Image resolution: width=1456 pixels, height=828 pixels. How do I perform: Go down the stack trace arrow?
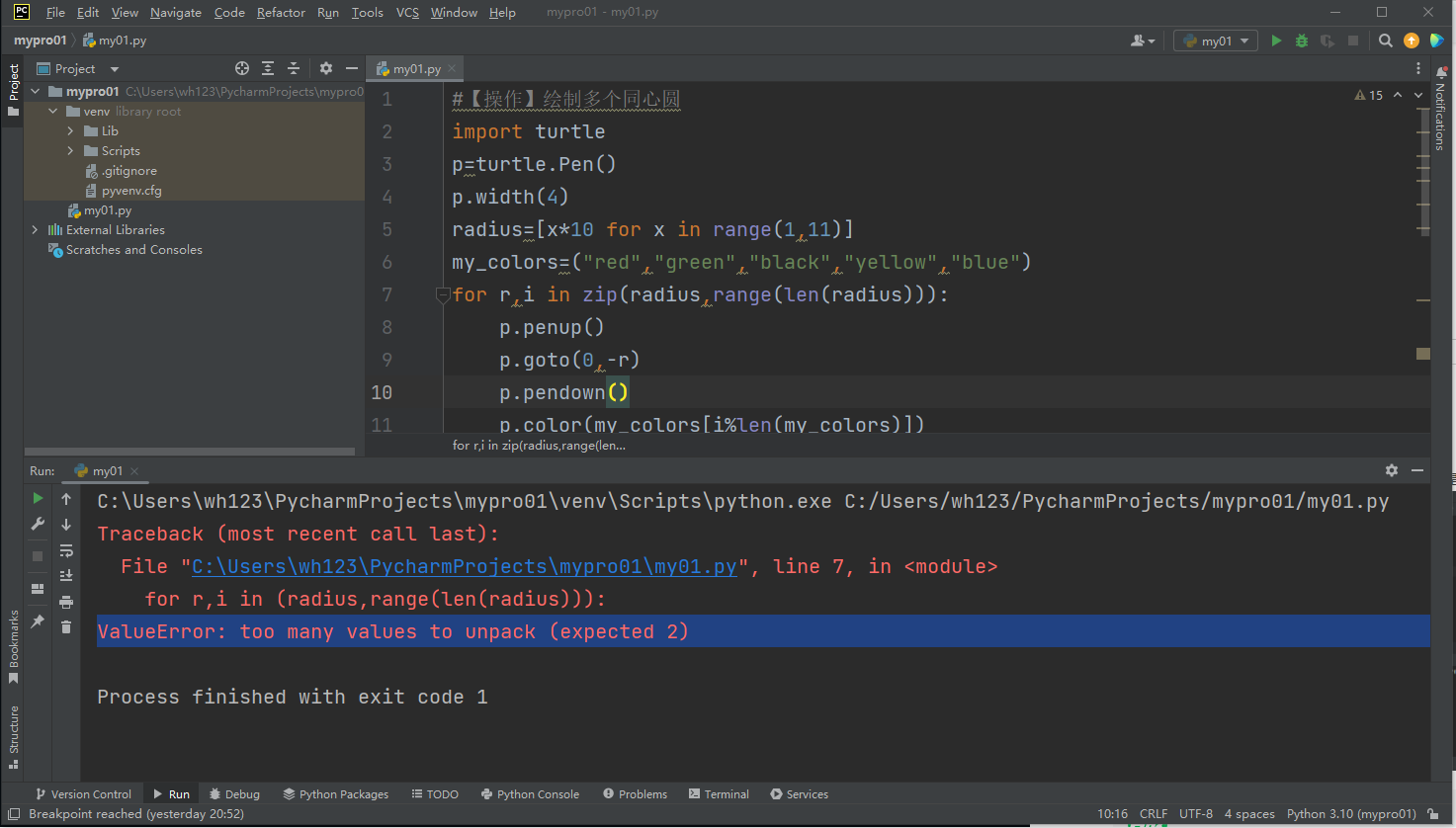66,525
